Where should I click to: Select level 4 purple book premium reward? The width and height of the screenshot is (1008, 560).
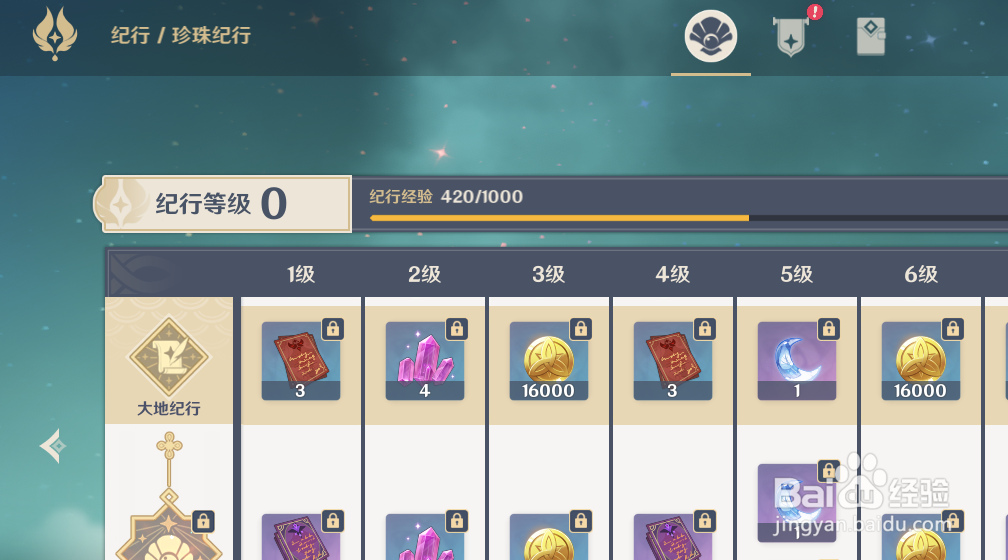click(673, 536)
